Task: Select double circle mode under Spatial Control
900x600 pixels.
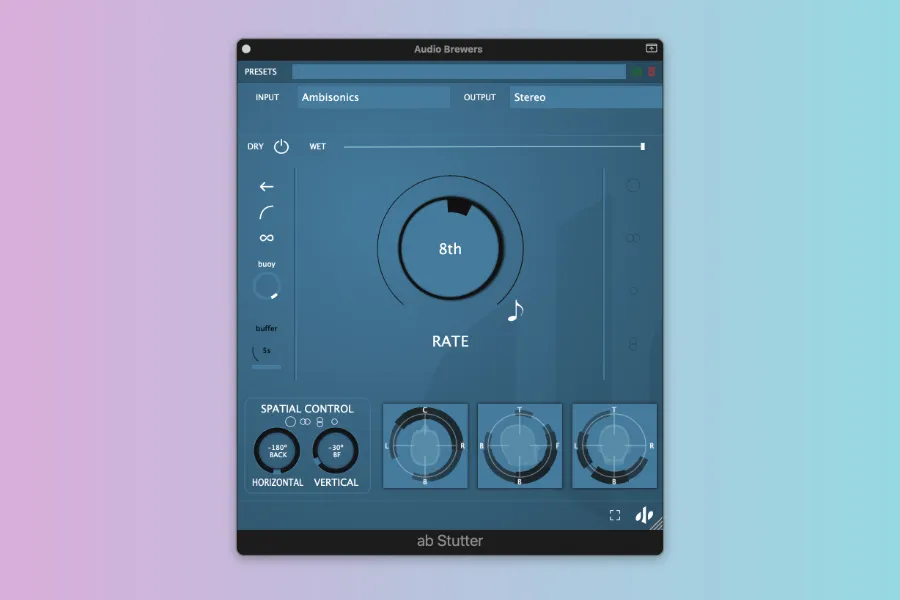Action: click(305, 422)
